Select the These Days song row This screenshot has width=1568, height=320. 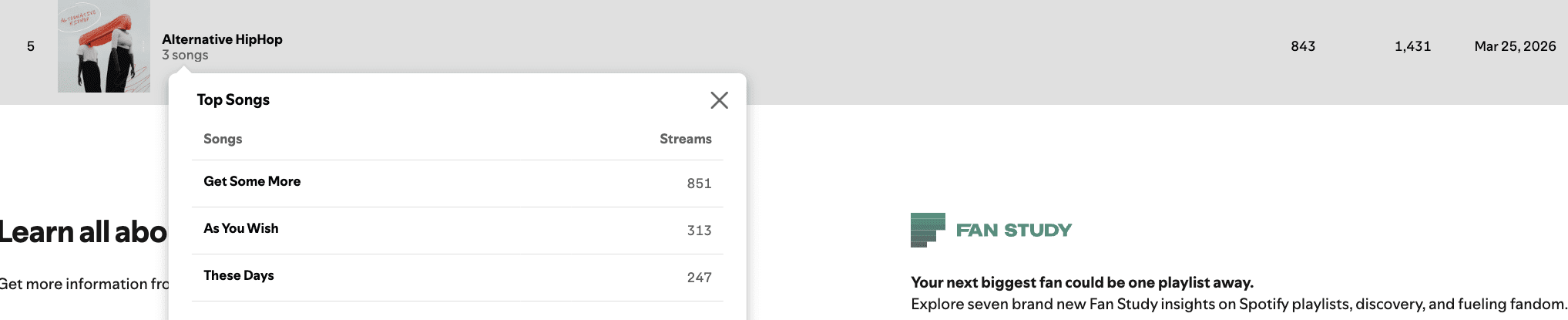click(x=457, y=278)
